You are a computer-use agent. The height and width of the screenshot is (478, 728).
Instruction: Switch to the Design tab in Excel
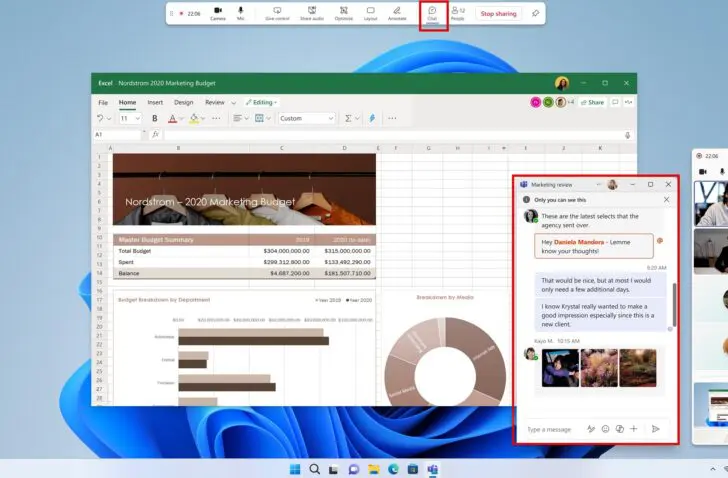pos(183,103)
